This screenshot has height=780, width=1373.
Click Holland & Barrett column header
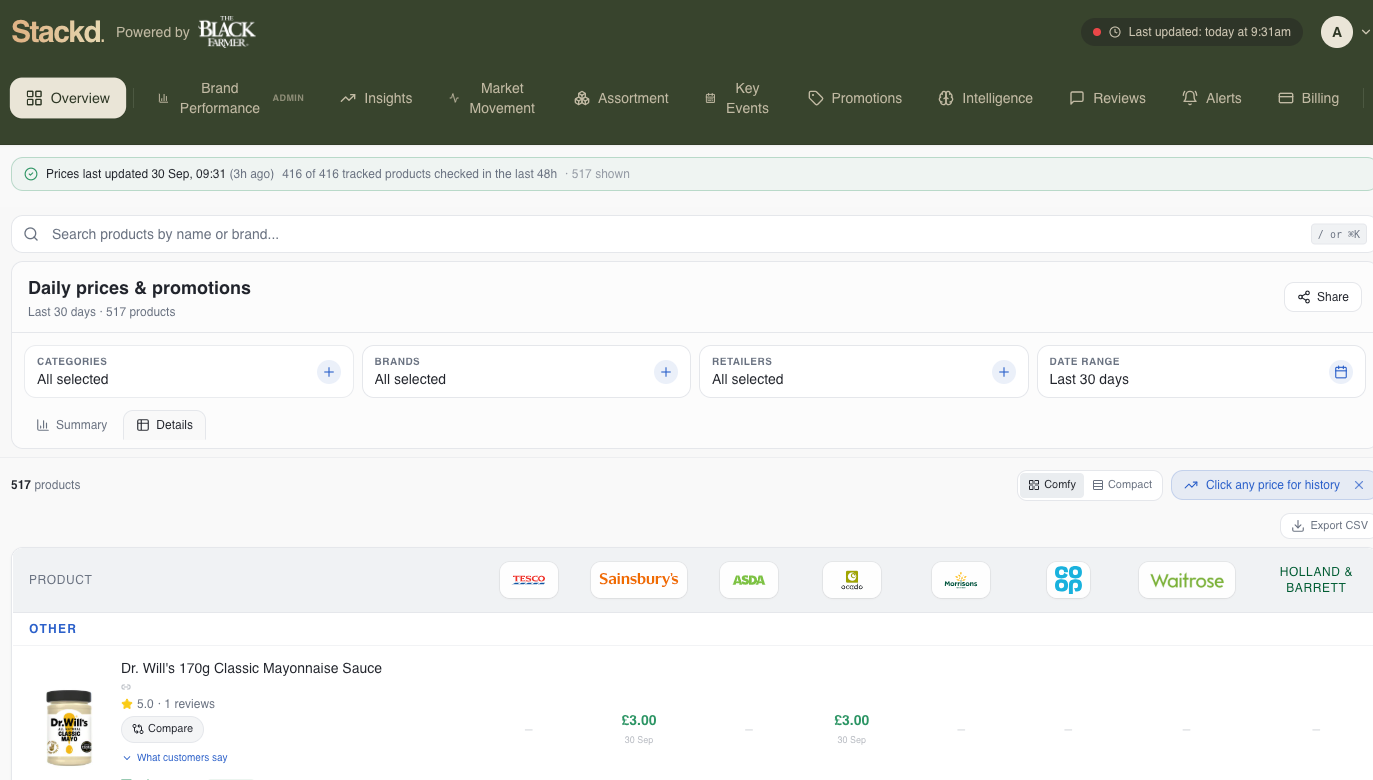[1316, 580]
